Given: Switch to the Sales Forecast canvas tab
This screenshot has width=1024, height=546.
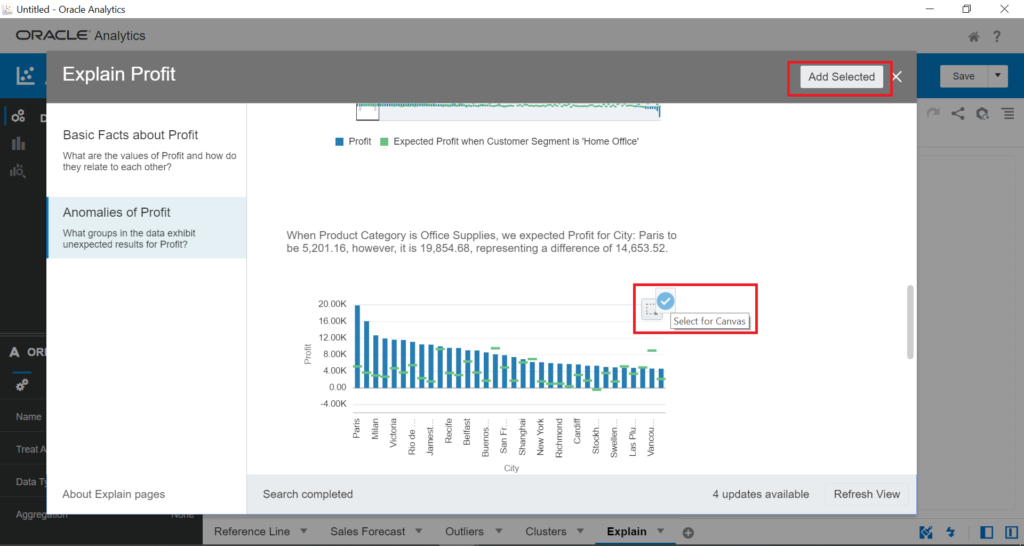Looking at the screenshot, I should coord(368,532).
